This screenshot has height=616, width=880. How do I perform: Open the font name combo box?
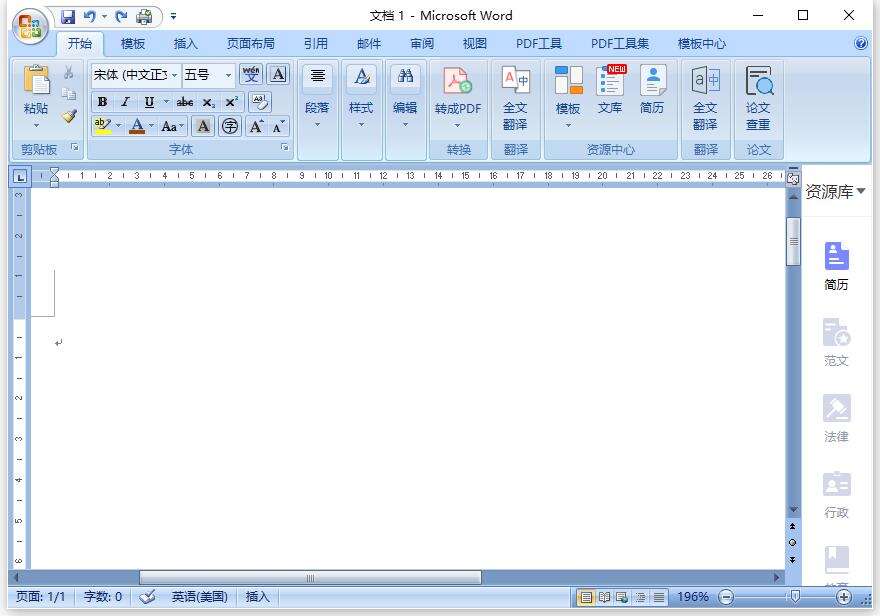point(136,75)
